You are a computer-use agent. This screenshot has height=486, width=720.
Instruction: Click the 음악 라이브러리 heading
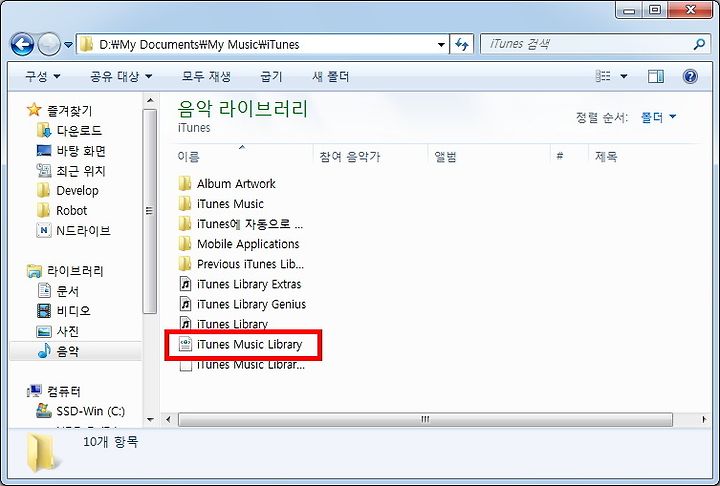tap(242, 109)
